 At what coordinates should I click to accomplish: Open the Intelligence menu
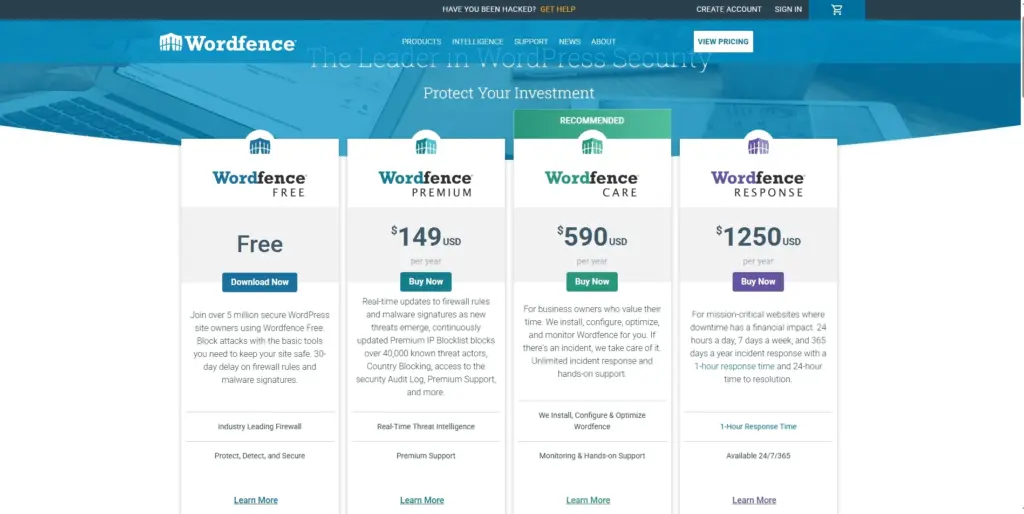coord(477,42)
